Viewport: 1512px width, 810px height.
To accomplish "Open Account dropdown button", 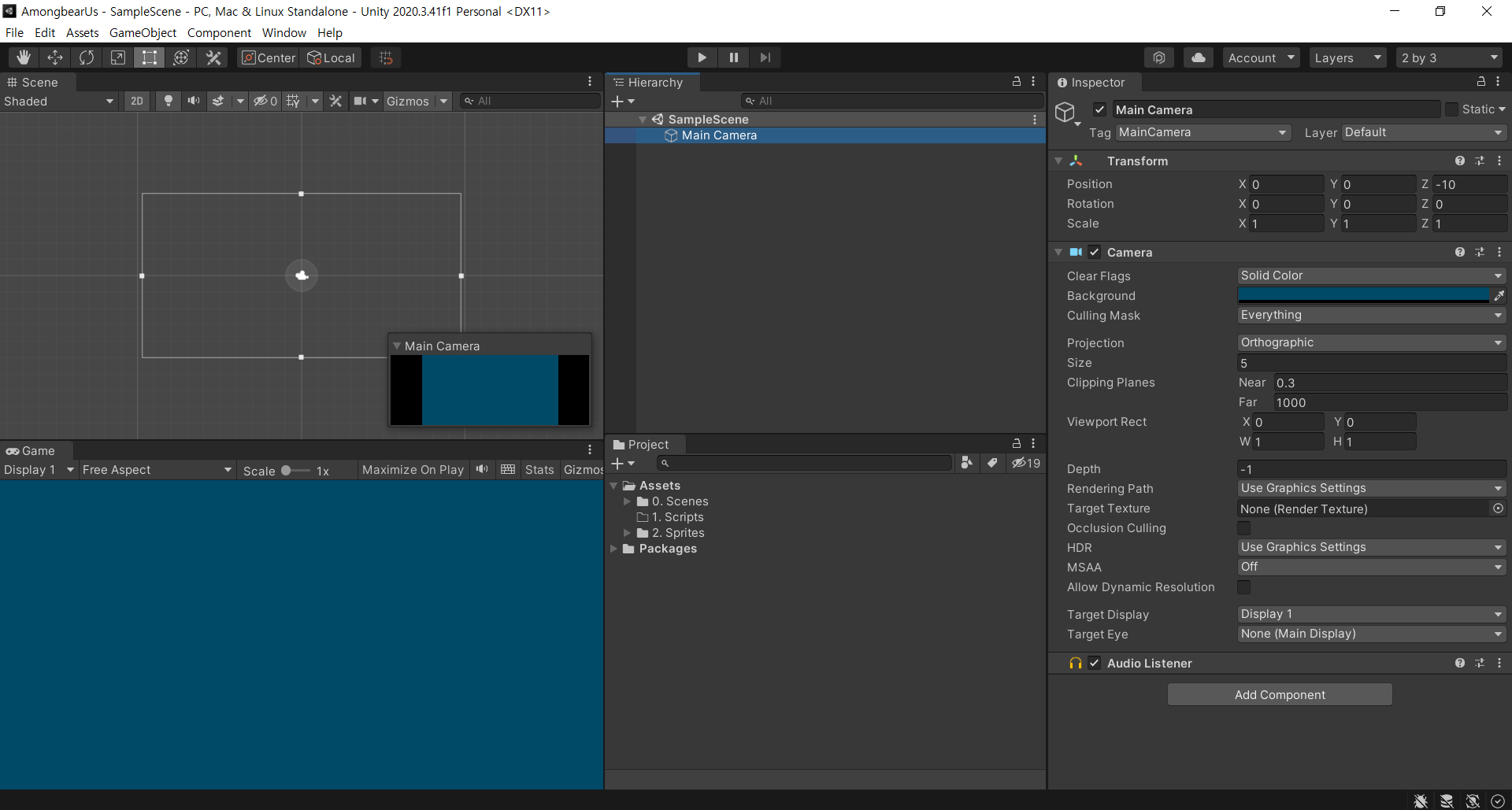I will coord(1261,57).
